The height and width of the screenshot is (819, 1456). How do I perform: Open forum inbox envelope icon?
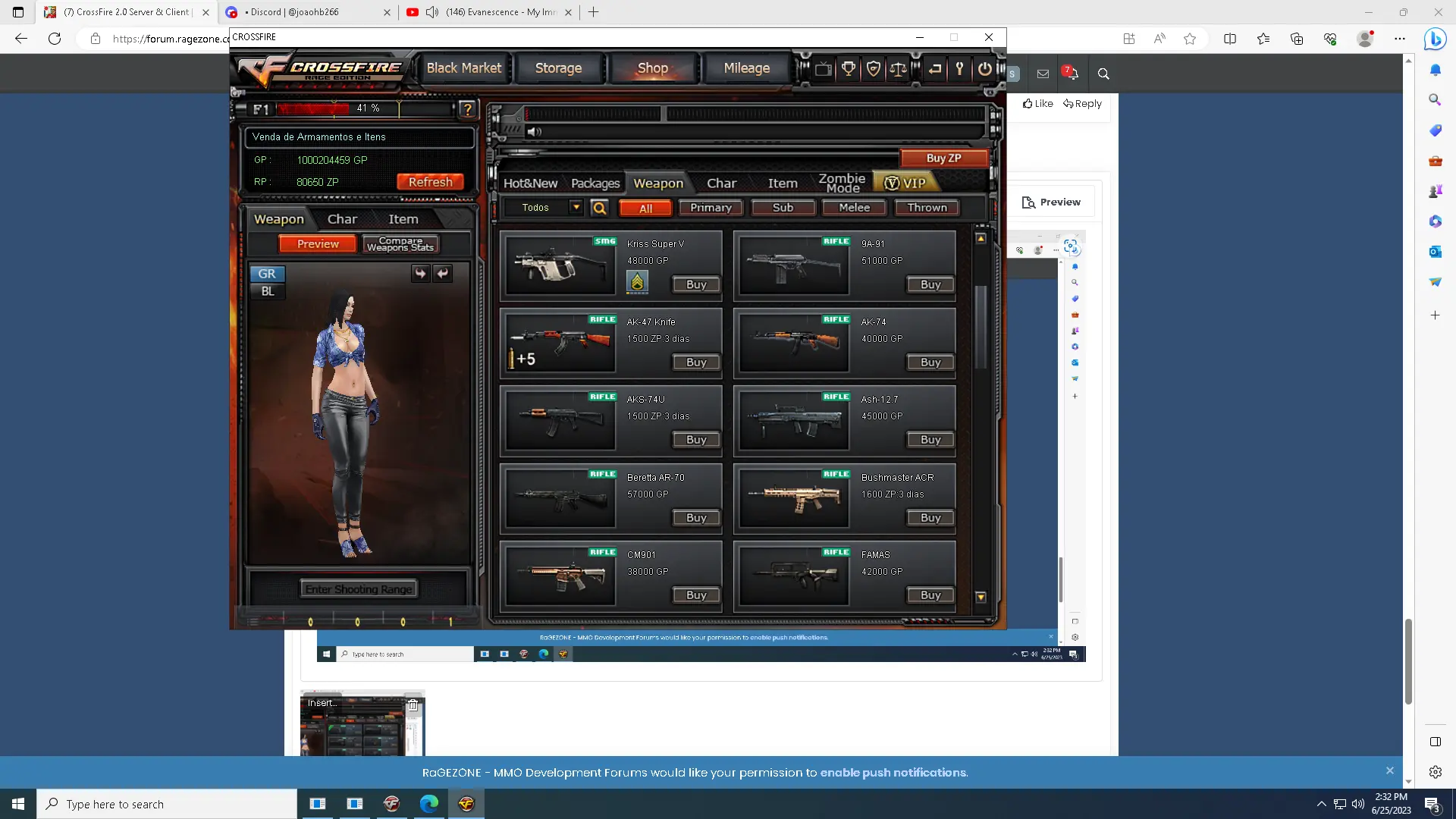pos(1043,74)
